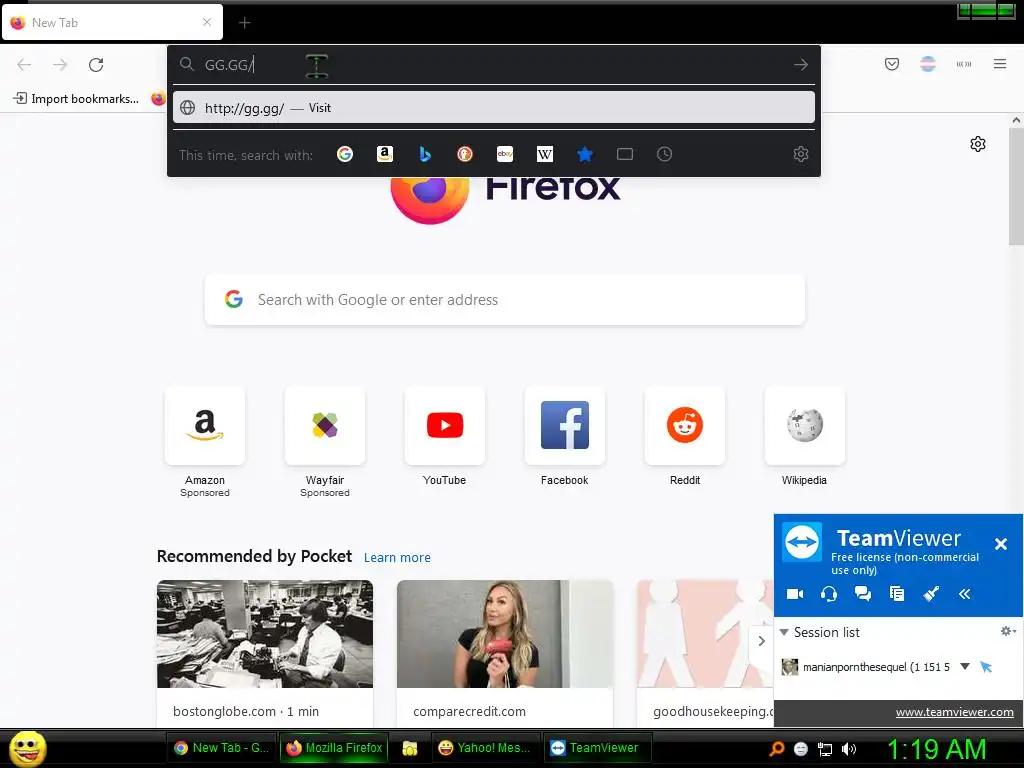Search this time with eBay icon
This screenshot has width=1024, height=768.
[x=505, y=154]
